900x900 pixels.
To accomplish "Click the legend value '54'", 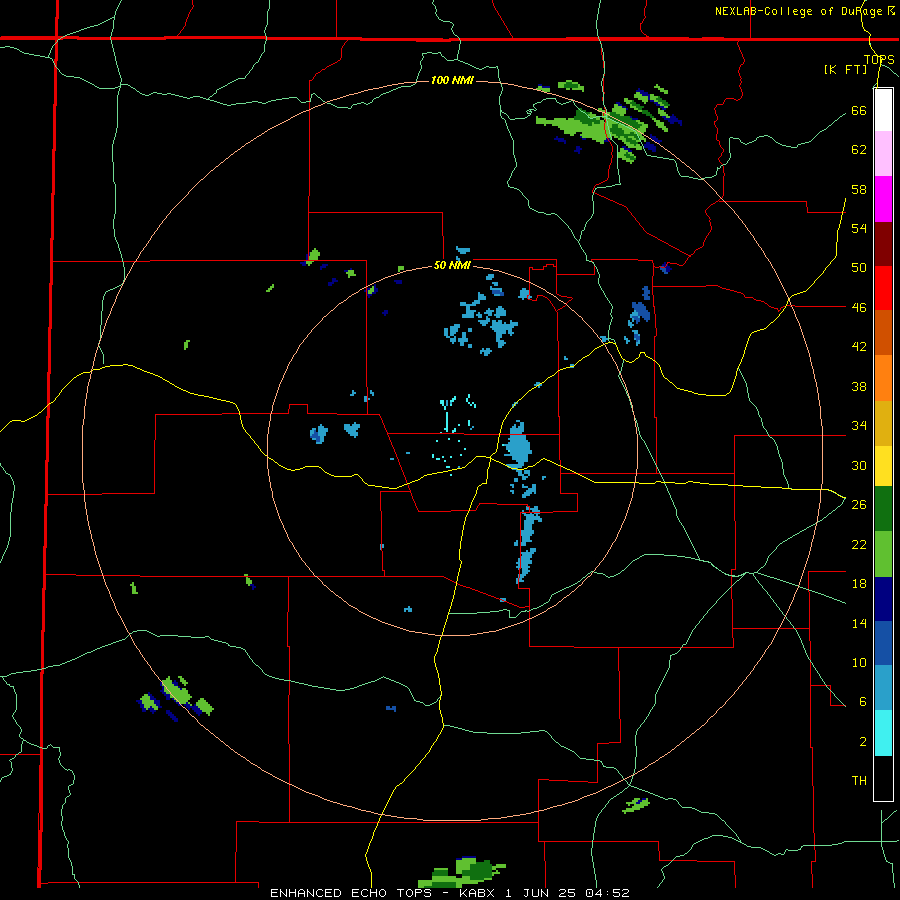I will pyautogui.click(x=859, y=228).
